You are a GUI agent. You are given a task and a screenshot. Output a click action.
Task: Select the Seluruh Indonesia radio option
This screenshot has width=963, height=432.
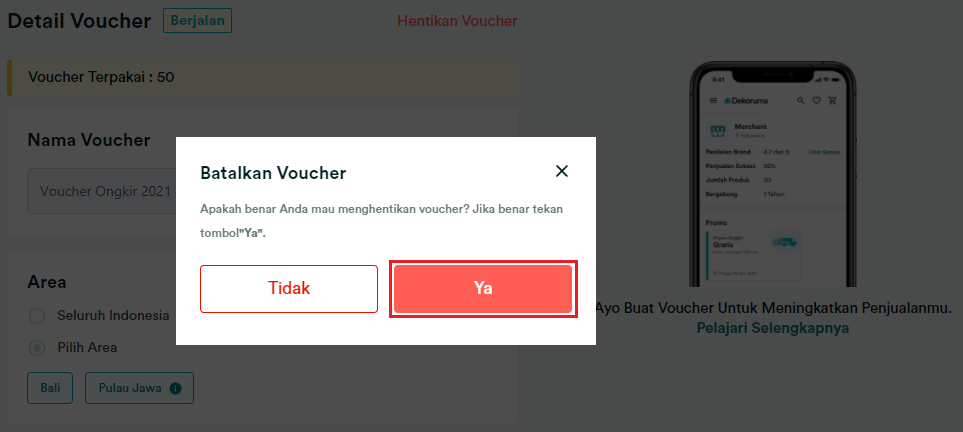pos(37,316)
